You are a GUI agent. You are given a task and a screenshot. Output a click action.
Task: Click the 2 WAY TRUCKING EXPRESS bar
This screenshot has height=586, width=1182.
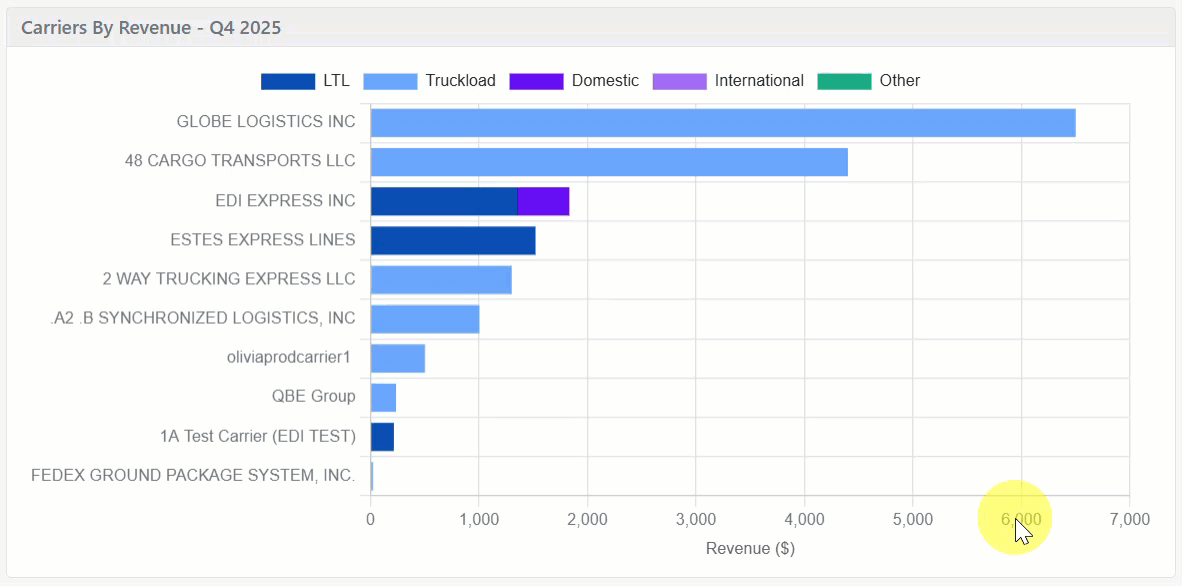coord(440,280)
